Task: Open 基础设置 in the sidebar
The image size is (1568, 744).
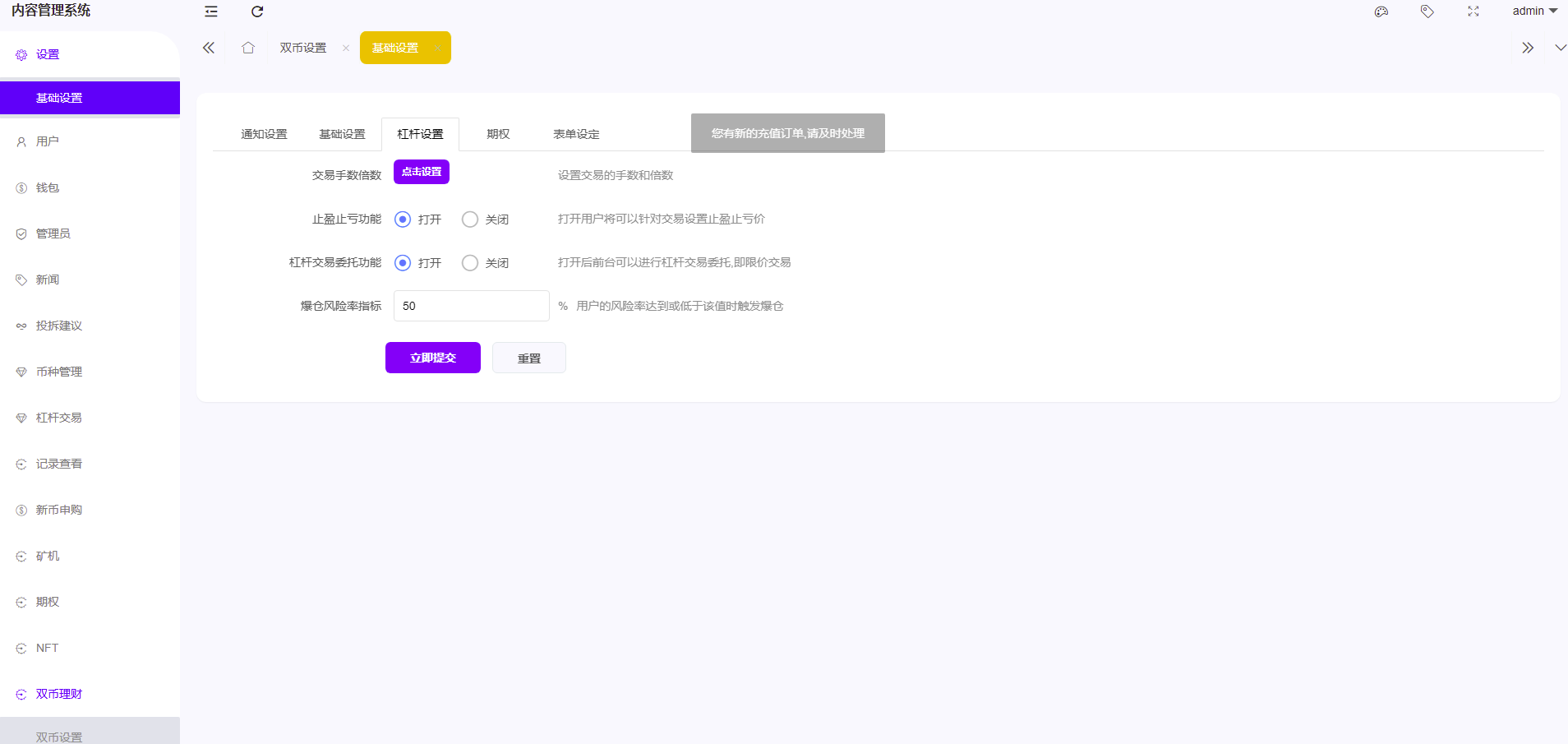Action: (x=90, y=98)
